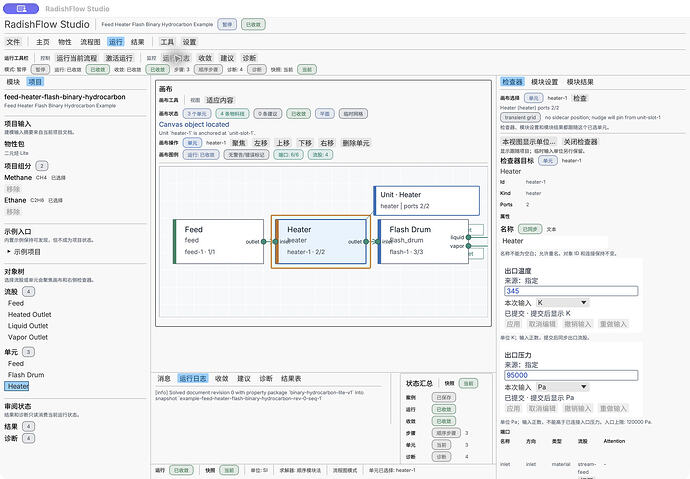Click the 右移 nudge button
The height and width of the screenshot is (479, 690).
pos(327,143)
